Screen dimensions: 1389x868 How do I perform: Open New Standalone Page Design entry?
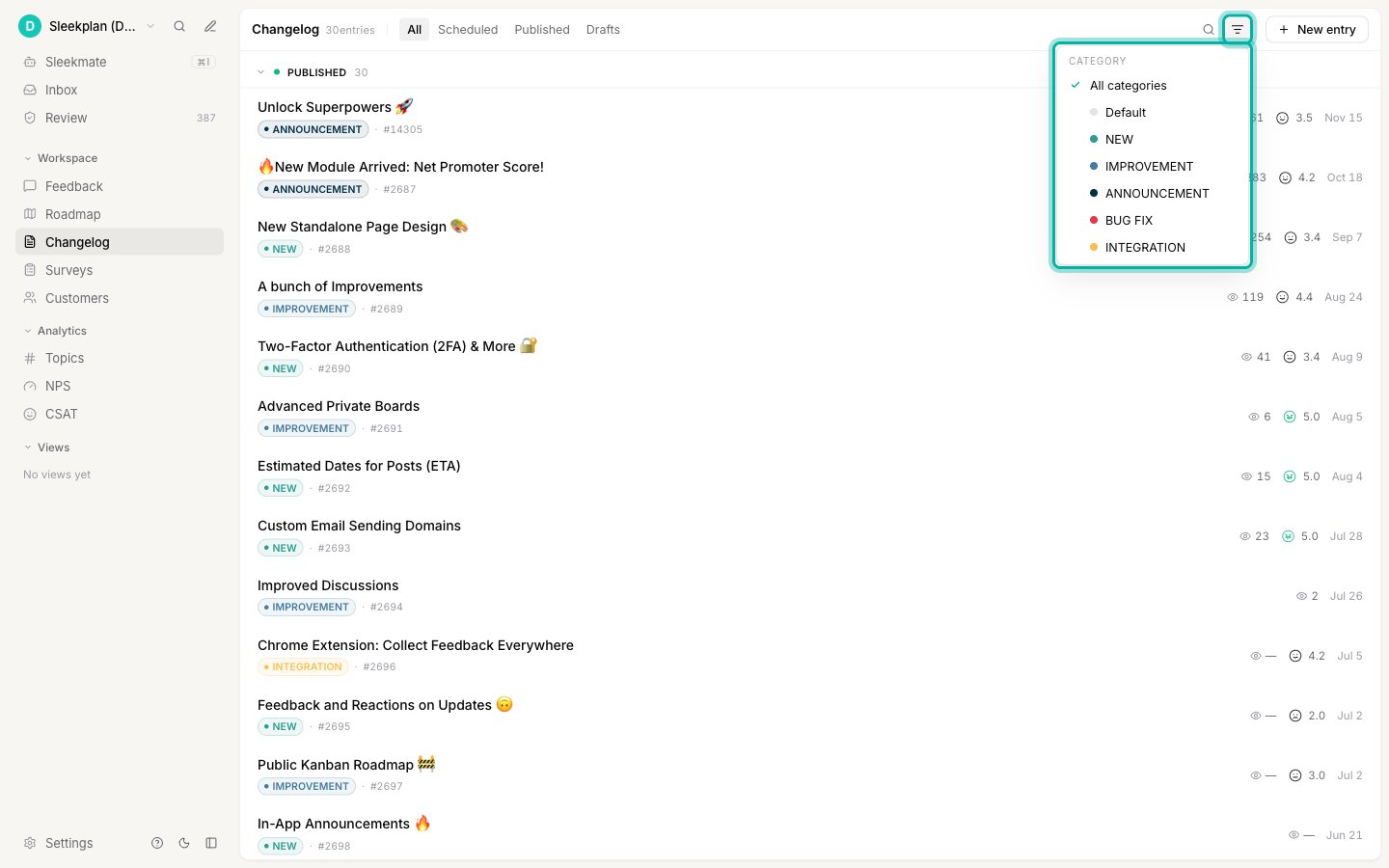pyautogui.click(x=362, y=227)
